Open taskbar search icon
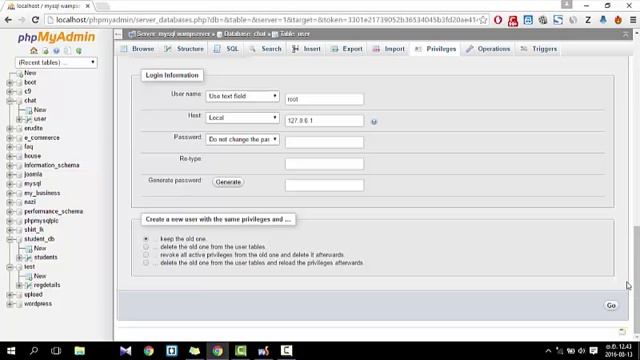This screenshot has height=360, width=640. (x=34, y=351)
